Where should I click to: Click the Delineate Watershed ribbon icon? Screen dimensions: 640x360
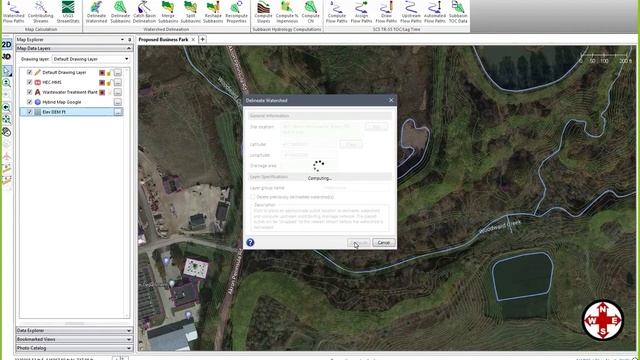(96, 13)
